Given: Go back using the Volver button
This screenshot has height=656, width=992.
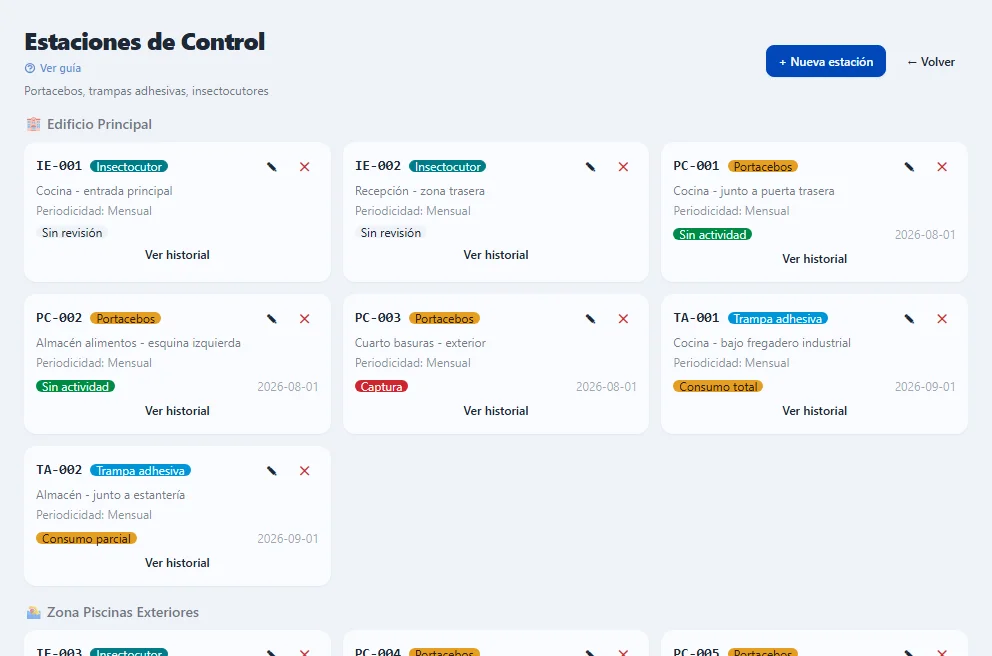Looking at the screenshot, I should [x=931, y=61].
